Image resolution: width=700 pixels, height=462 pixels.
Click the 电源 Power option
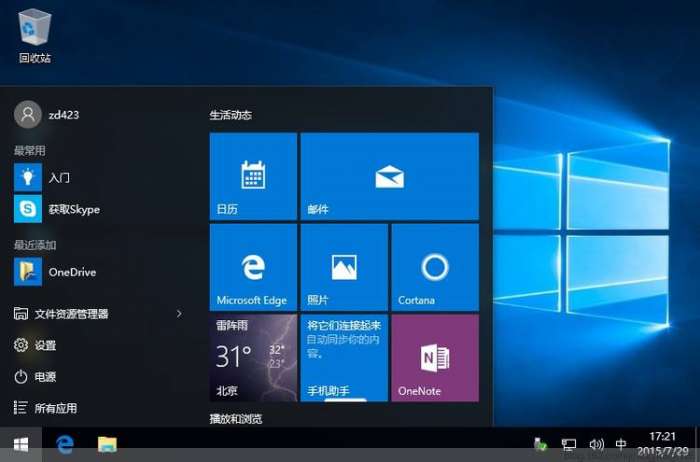35,377
